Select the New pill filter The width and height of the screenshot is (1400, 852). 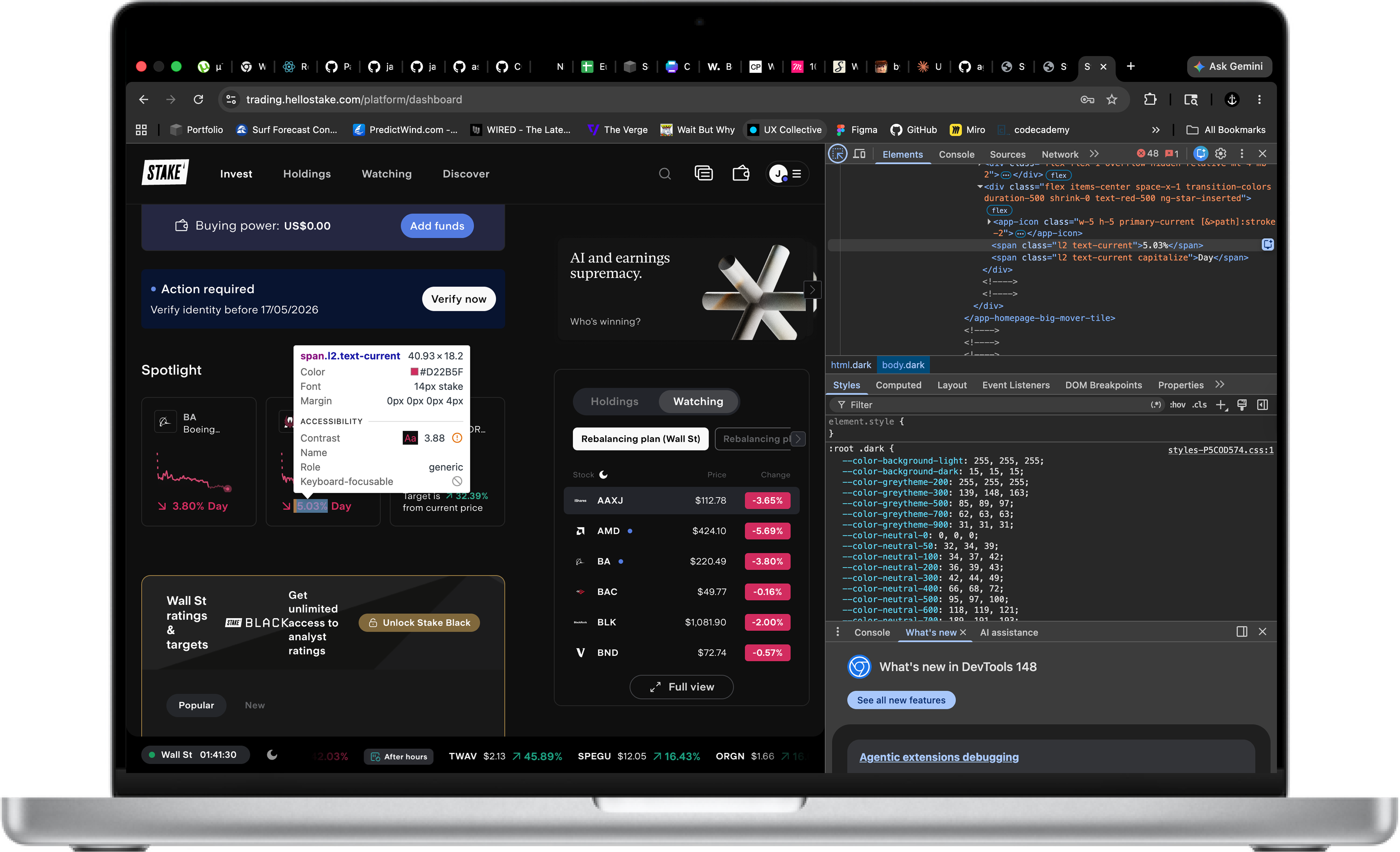255,705
